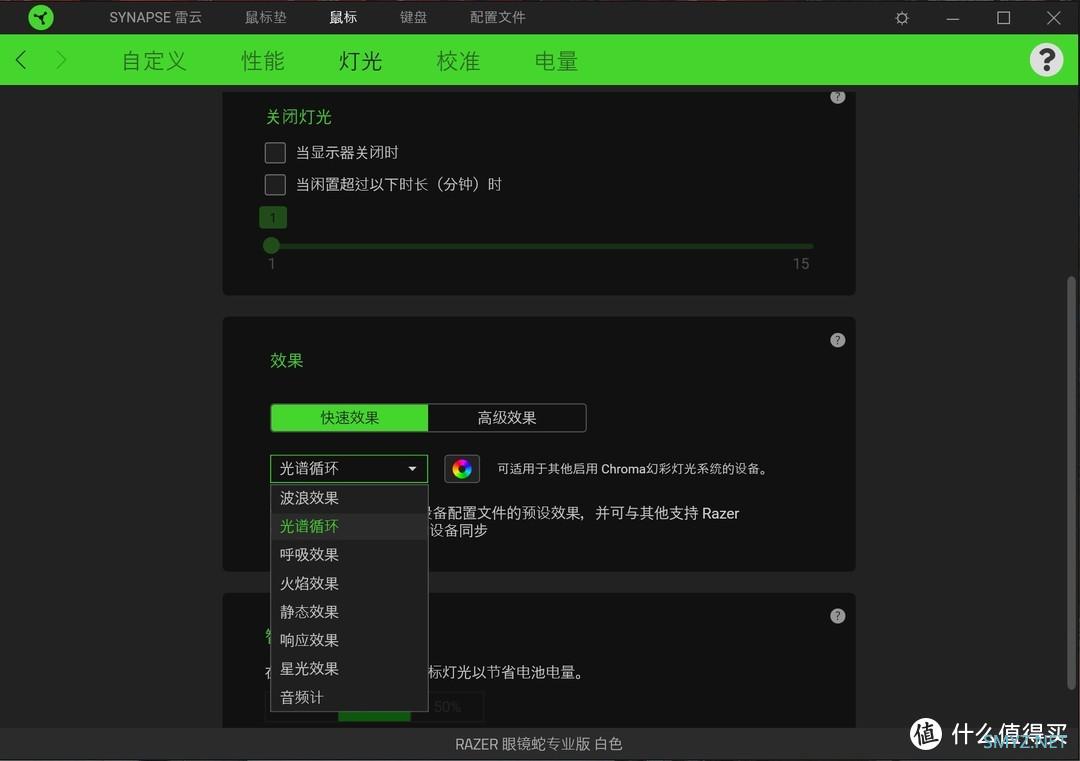
Task: Click the Razer logo icon
Action: [41, 17]
